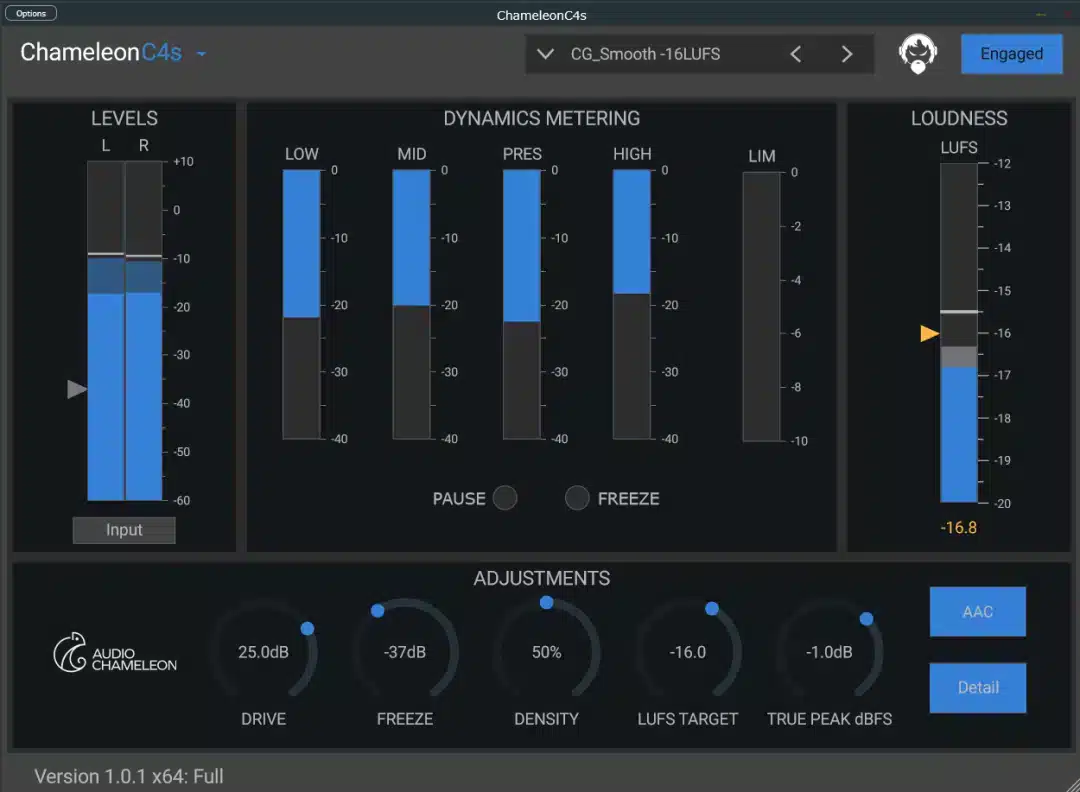Open the Detail view button
Screen dimensions: 1080x792
click(x=977, y=687)
